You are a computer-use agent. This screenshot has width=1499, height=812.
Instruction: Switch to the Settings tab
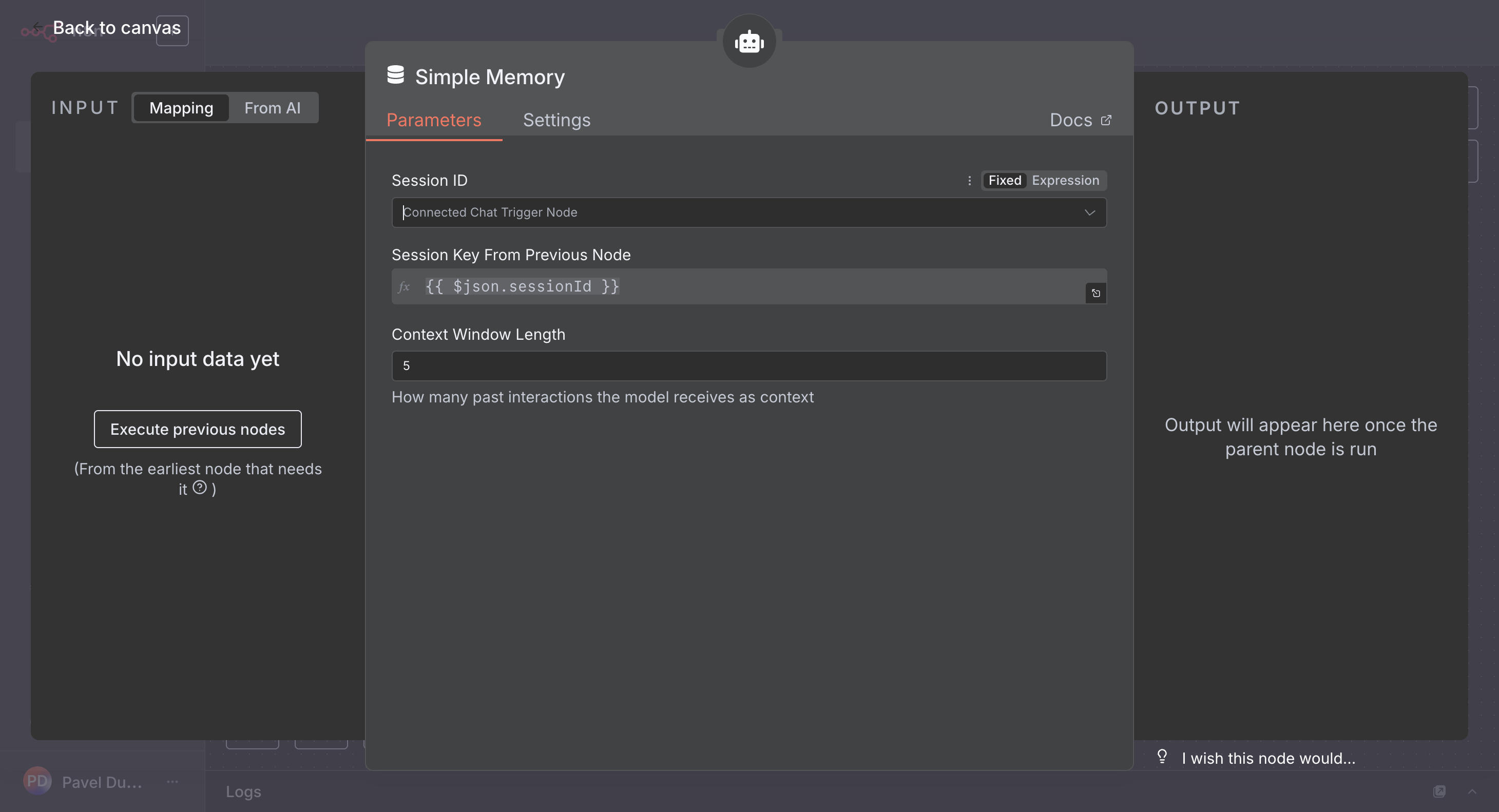pos(556,120)
